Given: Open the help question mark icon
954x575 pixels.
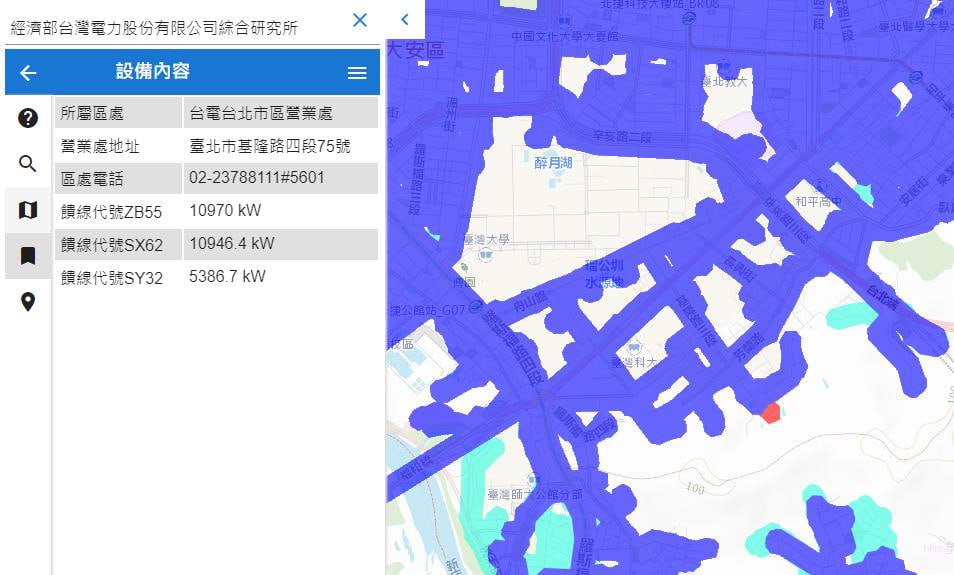Looking at the screenshot, I should click(x=28, y=118).
